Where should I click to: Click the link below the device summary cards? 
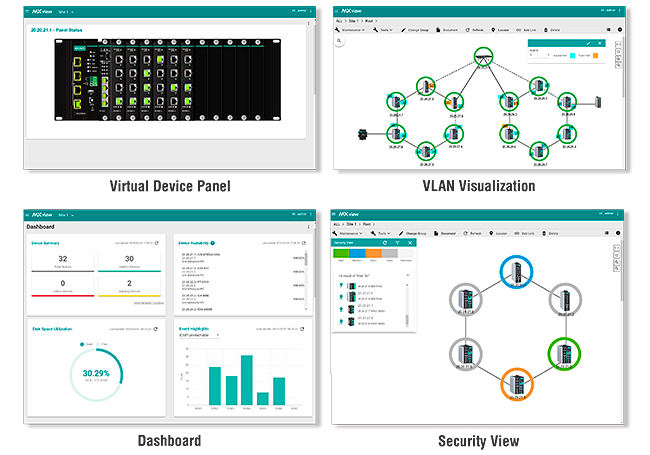tap(148, 303)
